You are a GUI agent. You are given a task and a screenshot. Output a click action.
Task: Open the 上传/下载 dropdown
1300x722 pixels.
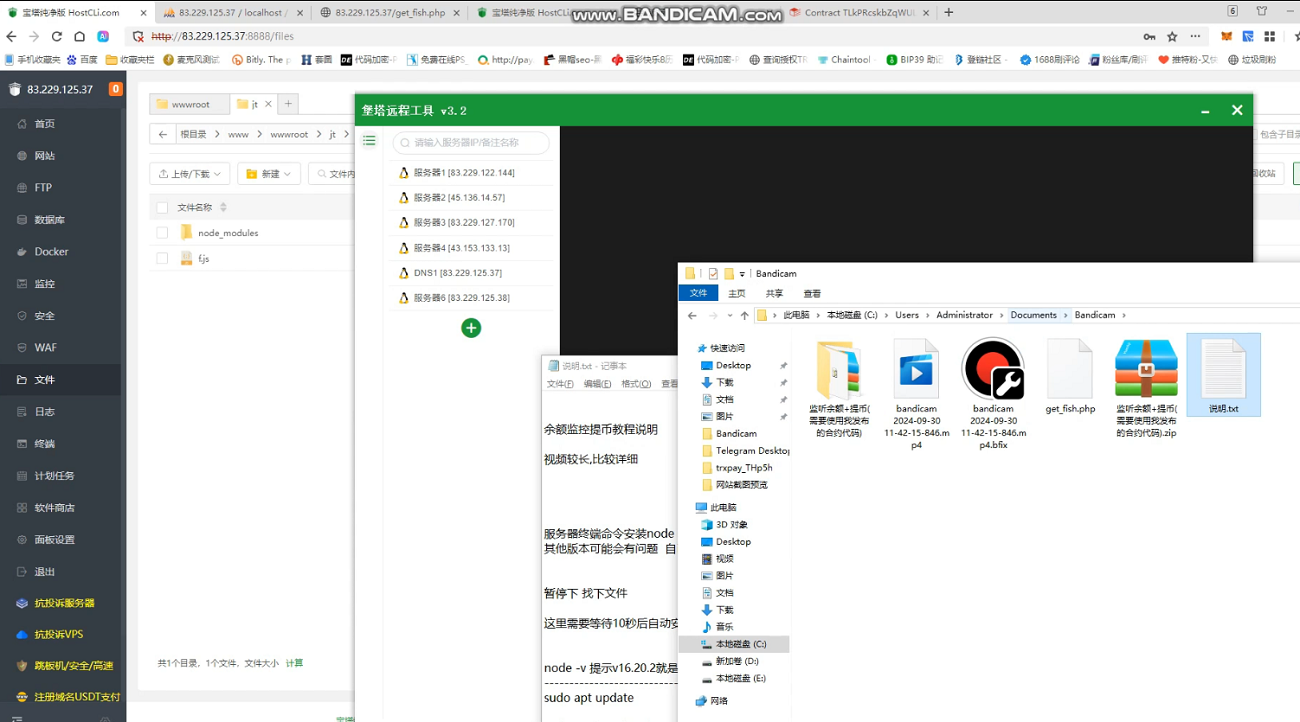(x=190, y=174)
